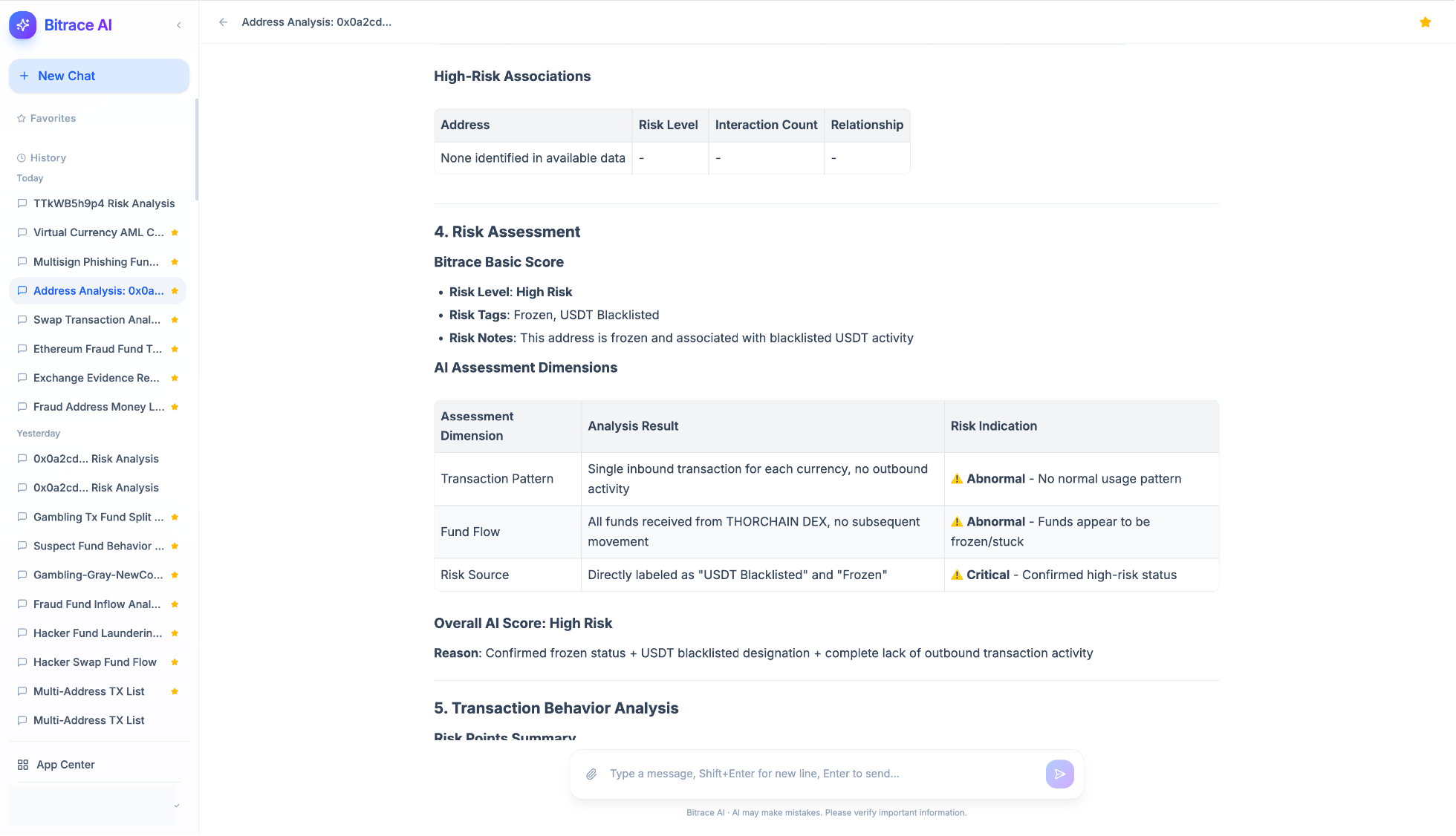Click the back arrow in header
The image size is (1456, 836).
pos(223,22)
